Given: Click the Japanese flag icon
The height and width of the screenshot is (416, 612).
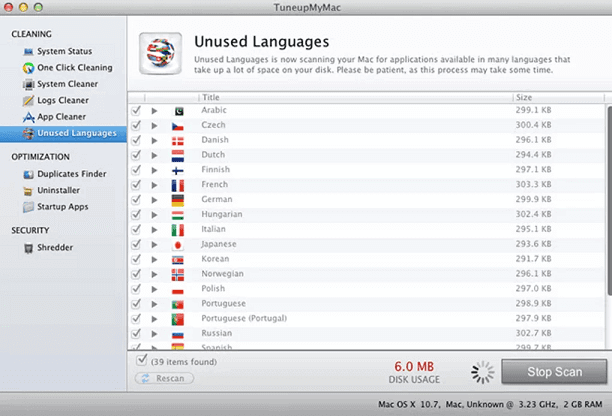Looking at the screenshot, I should [x=178, y=245].
